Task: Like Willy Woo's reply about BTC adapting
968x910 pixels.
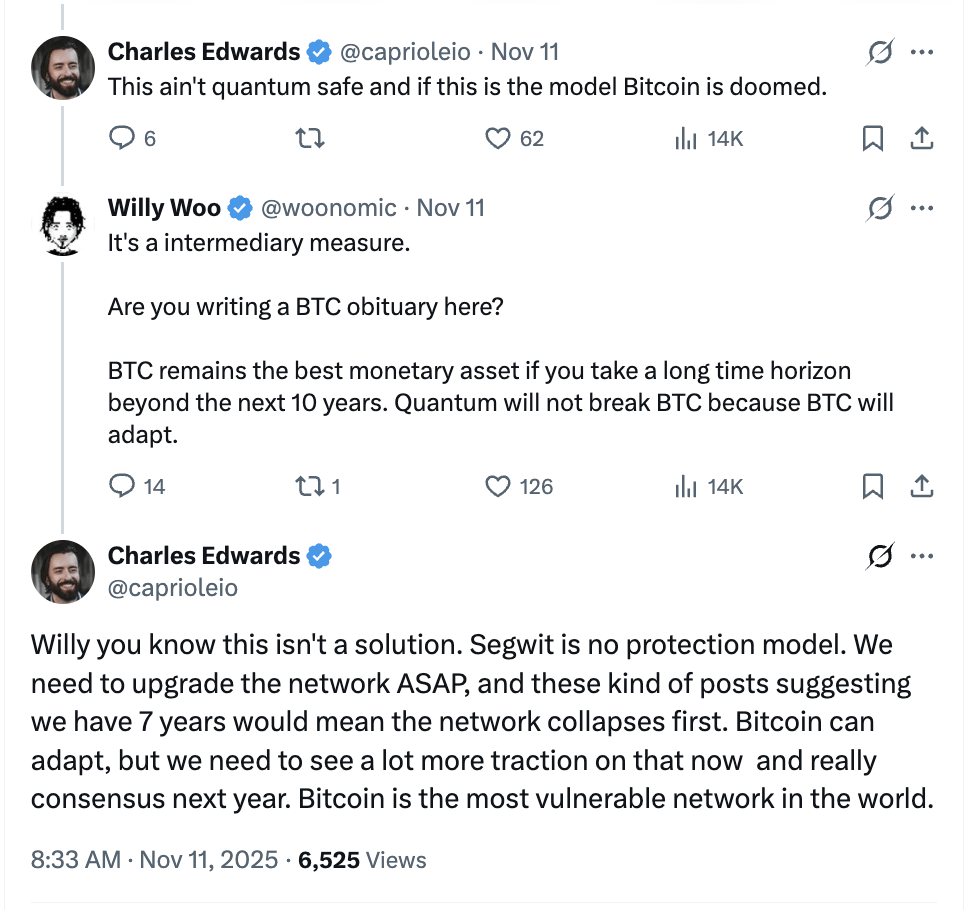Action: [497, 487]
